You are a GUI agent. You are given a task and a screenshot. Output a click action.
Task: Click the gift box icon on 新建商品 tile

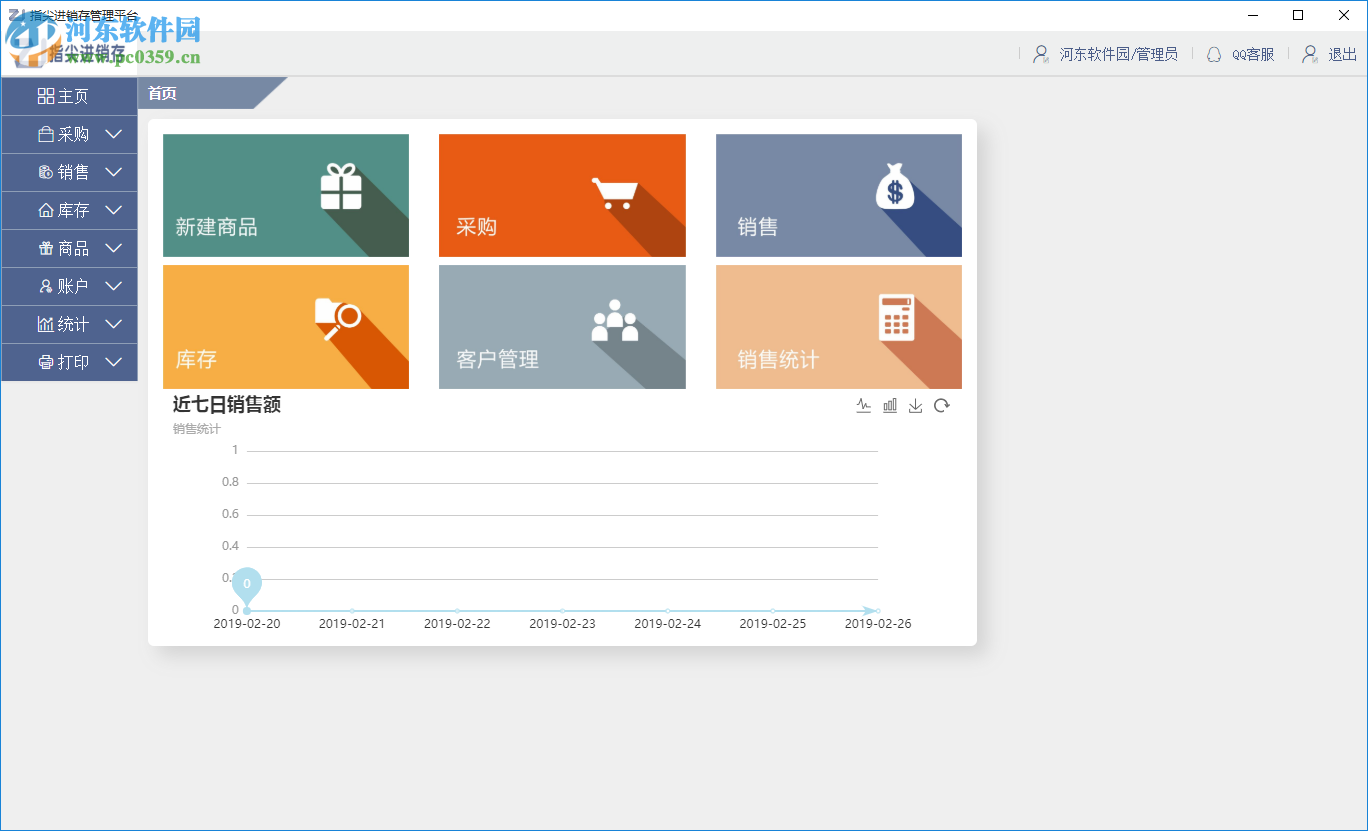(341, 187)
